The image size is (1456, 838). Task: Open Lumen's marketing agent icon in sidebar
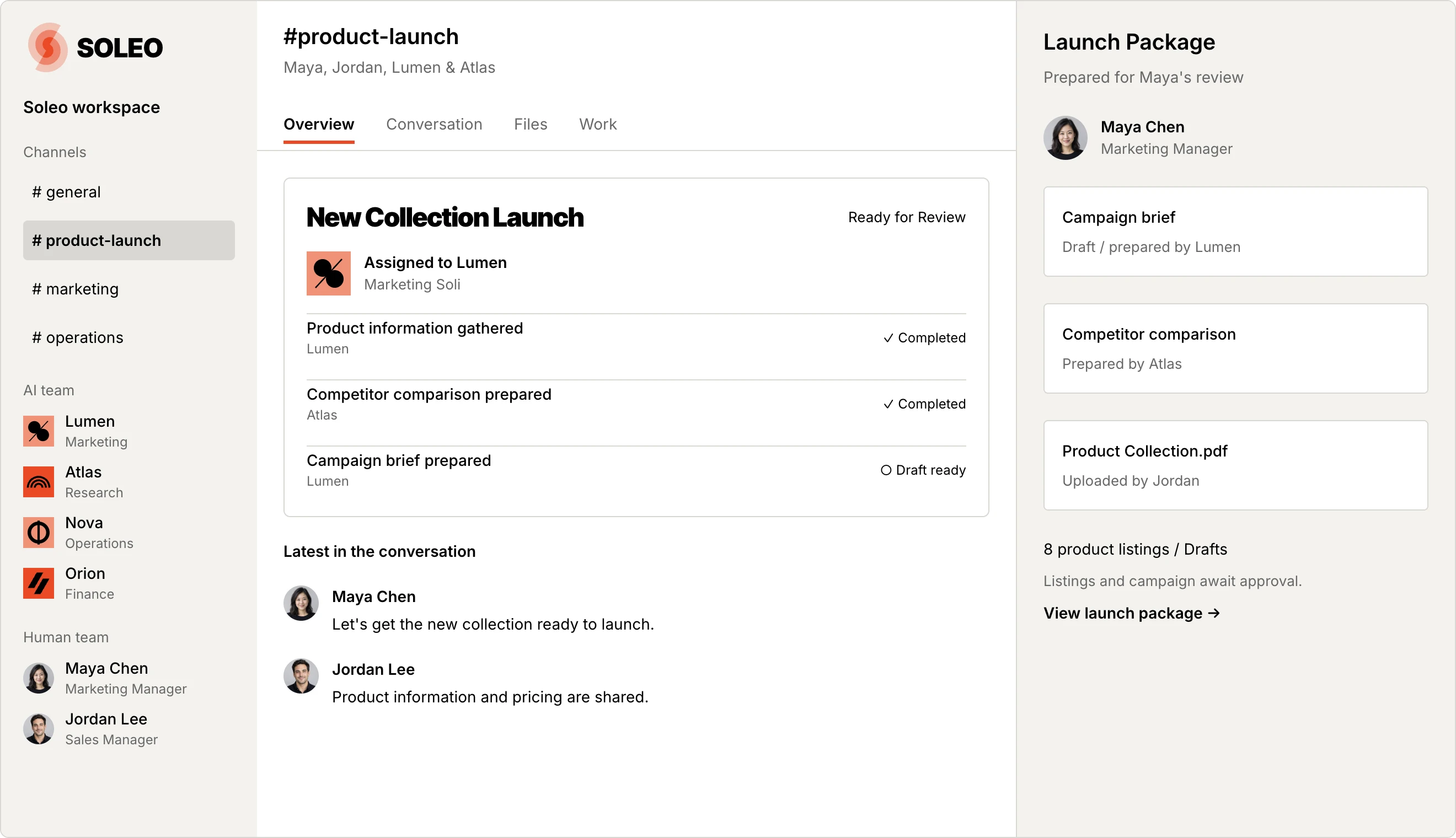click(39, 431)
